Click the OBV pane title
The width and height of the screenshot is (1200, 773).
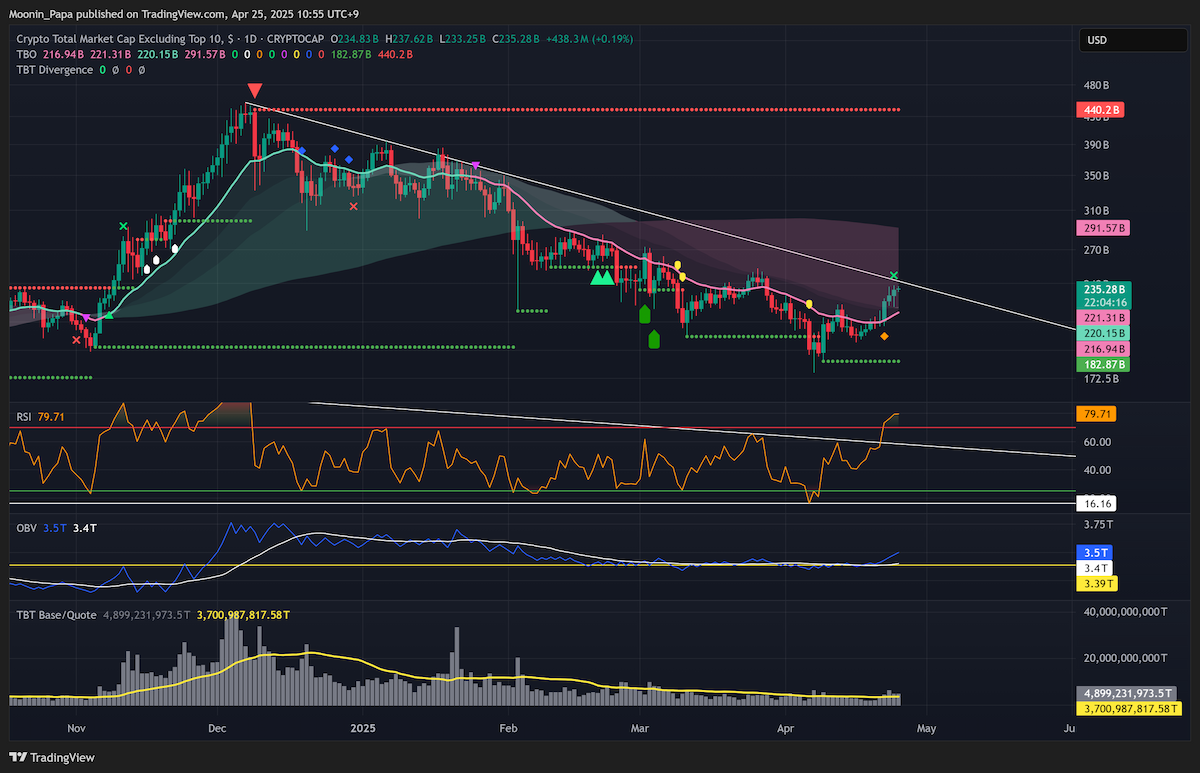pos(26,526)
